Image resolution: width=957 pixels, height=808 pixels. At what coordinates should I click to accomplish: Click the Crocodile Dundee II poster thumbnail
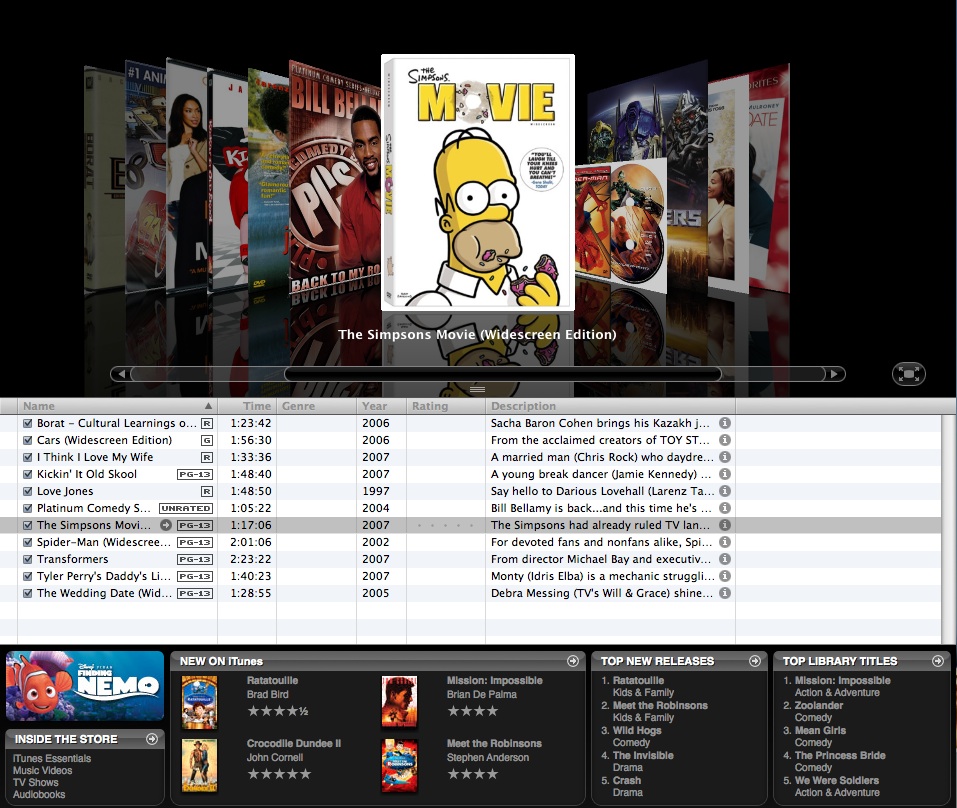coord(200,765)
